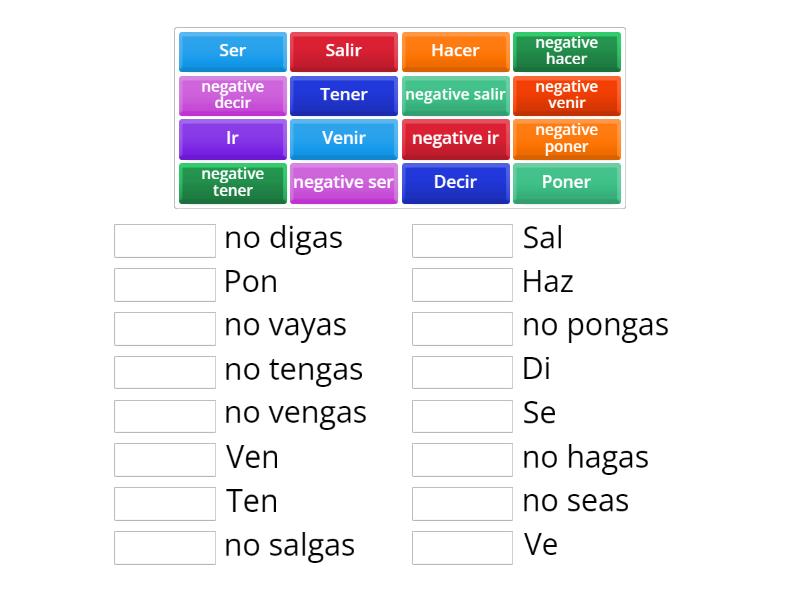Image resolution: width=800 pixels, height=600 pixels.
Task: Click the answer box next to 'Haz'
Action: tap(462, 284)
